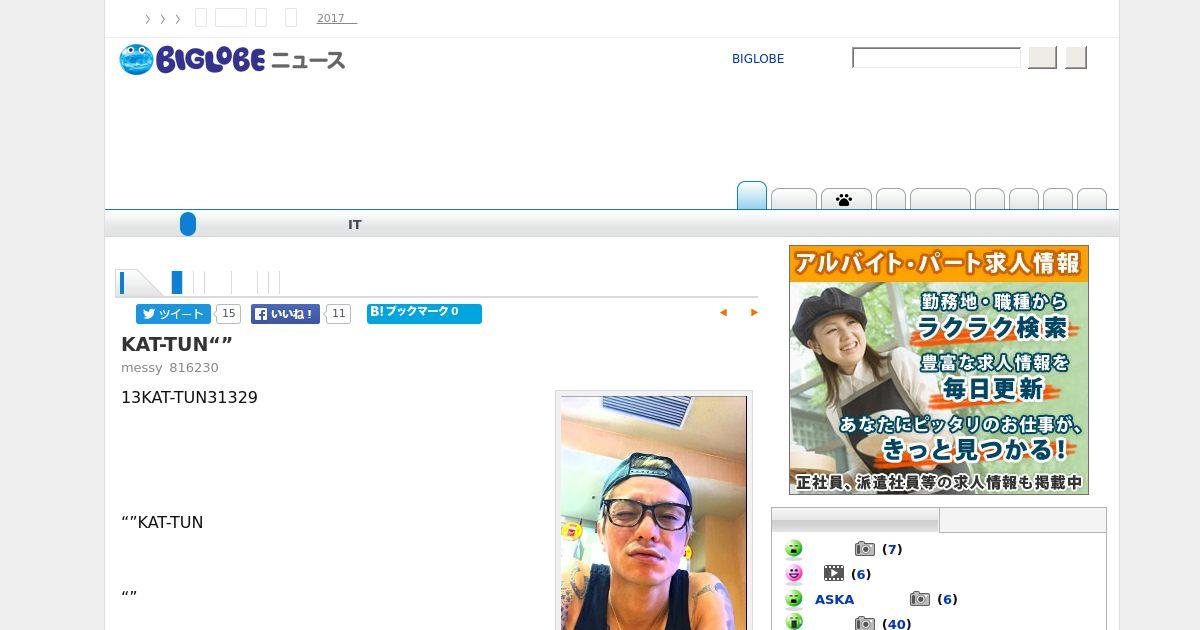Image resolution: width=1200 pixels, height=630 pixels.
Task: Click the second small button right of the search field
Action: tap(1076, 58)
